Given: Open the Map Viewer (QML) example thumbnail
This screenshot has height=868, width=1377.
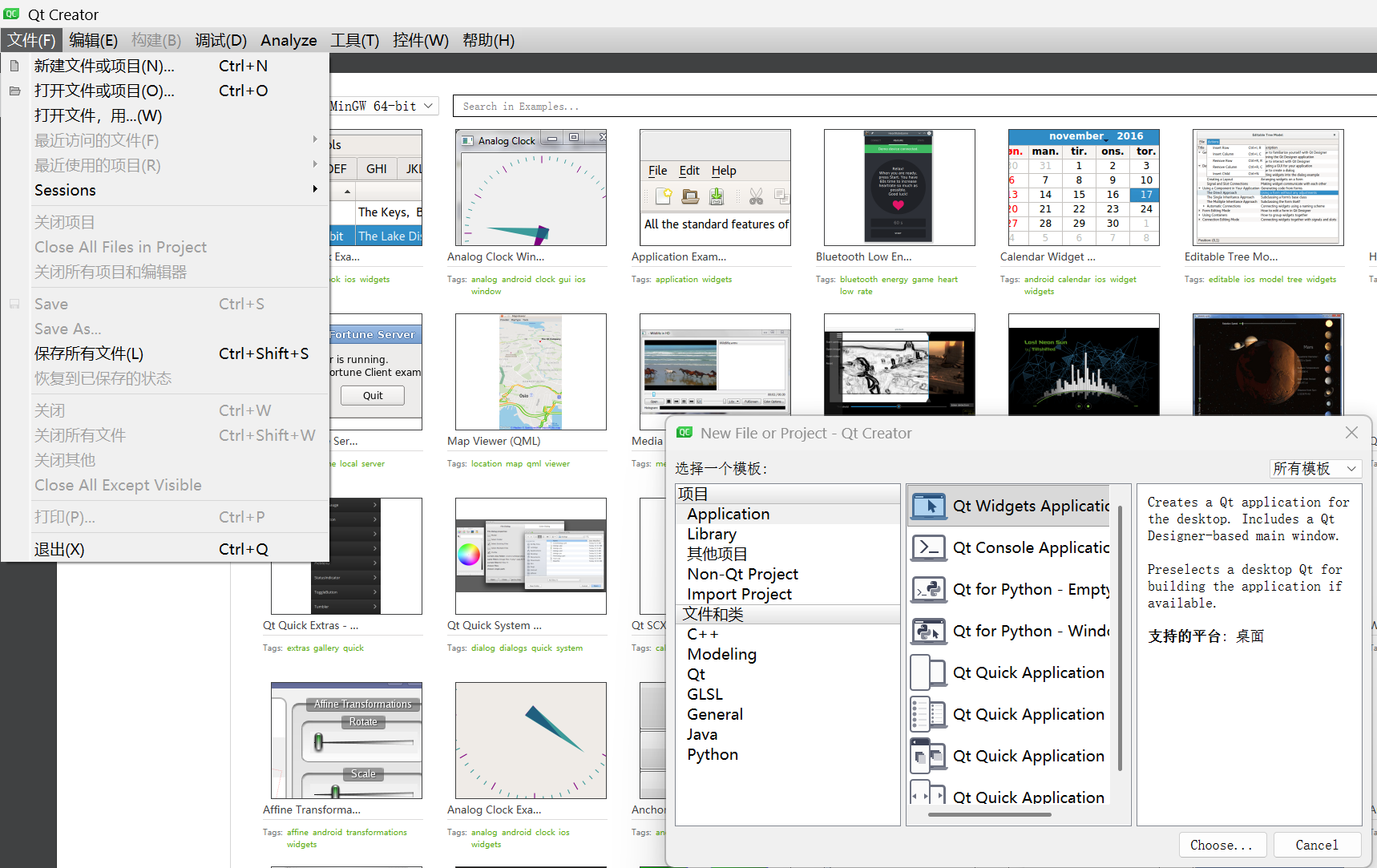Looking at the screenshot, I should tap(531, 372).
